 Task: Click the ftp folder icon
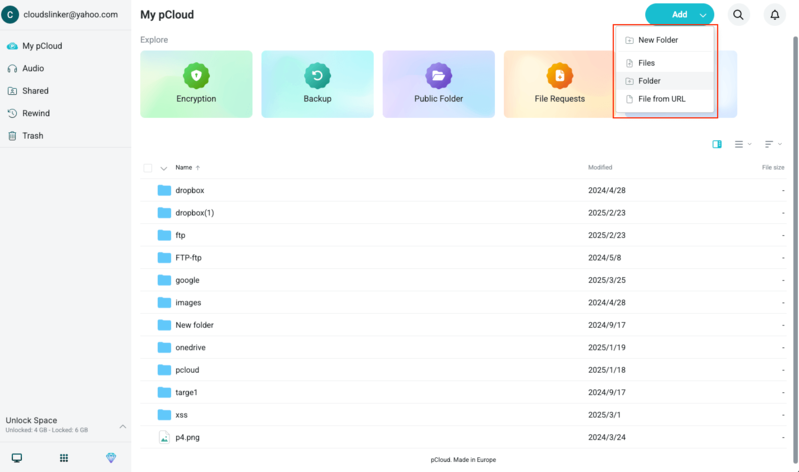tap(164, 235)
